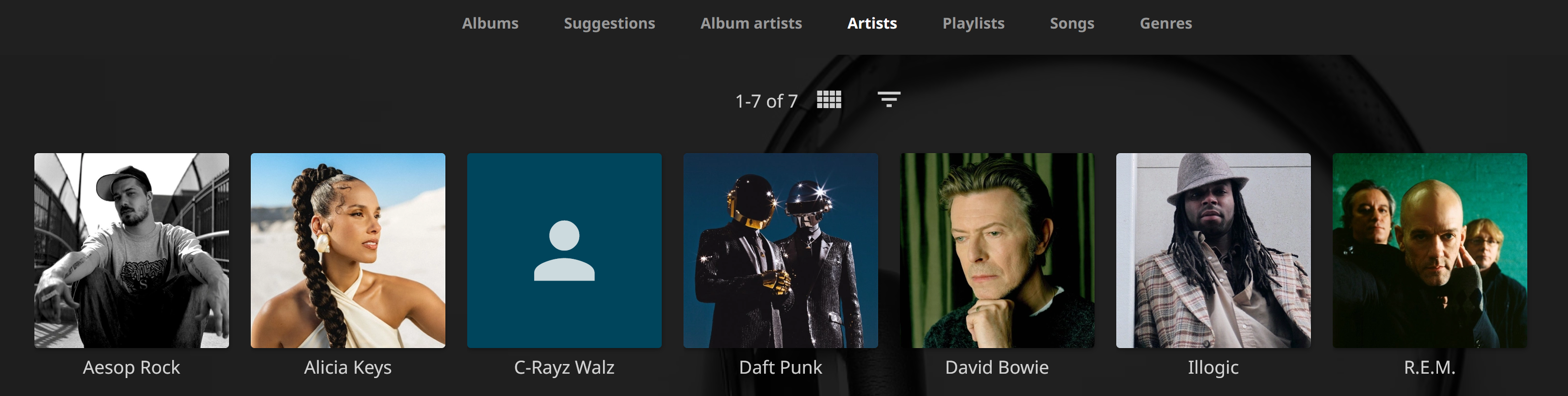The height and width of the screenshot is (396, 1568).
Task: Open the Songs tab
Action: pos(1071,23)
